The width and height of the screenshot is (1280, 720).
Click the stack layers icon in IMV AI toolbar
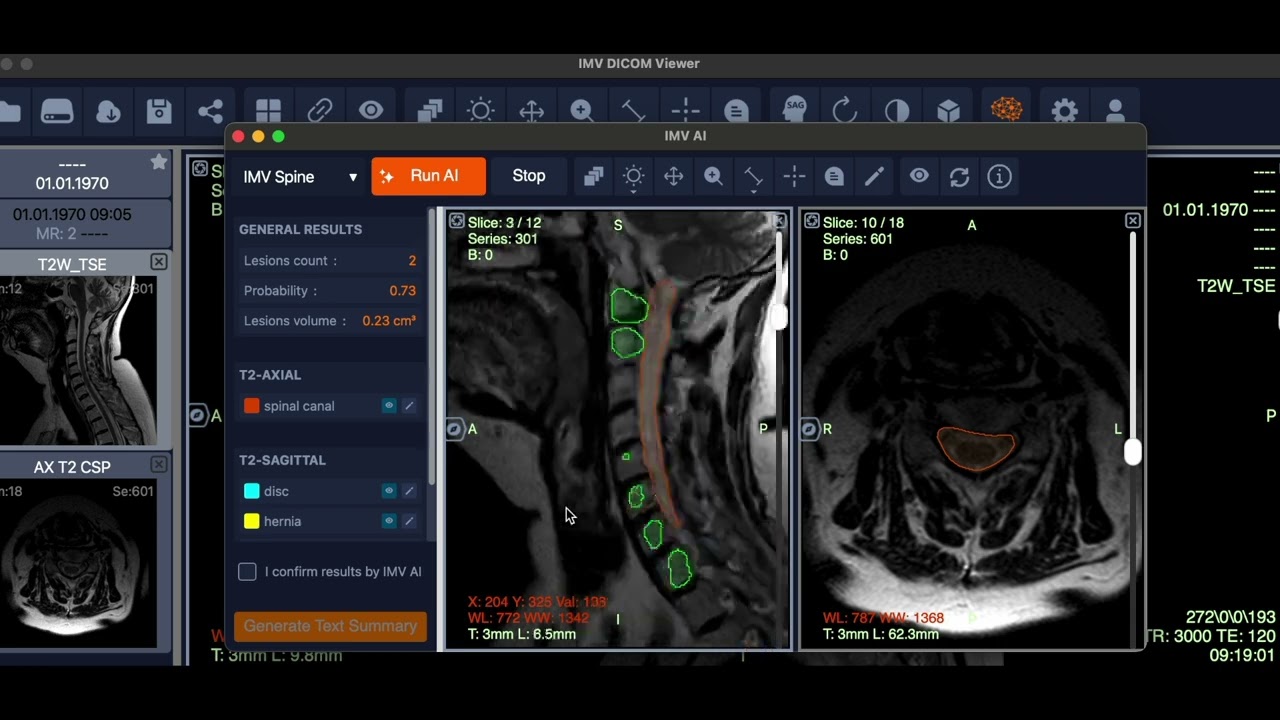point(594,177)
